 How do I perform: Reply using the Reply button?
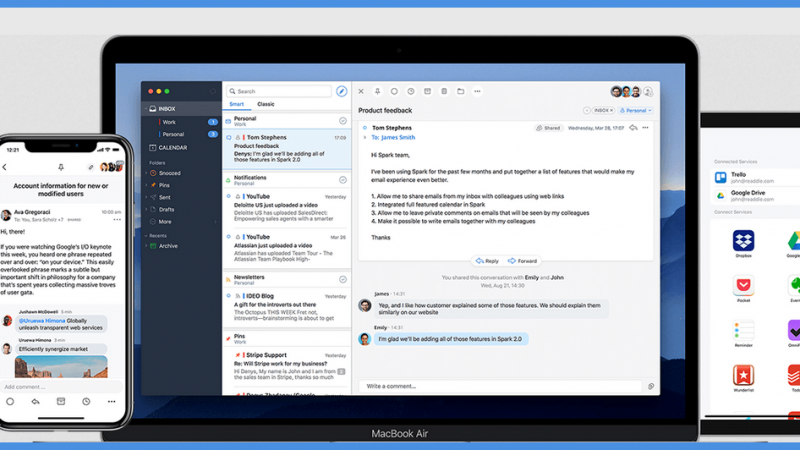(487, 261)
